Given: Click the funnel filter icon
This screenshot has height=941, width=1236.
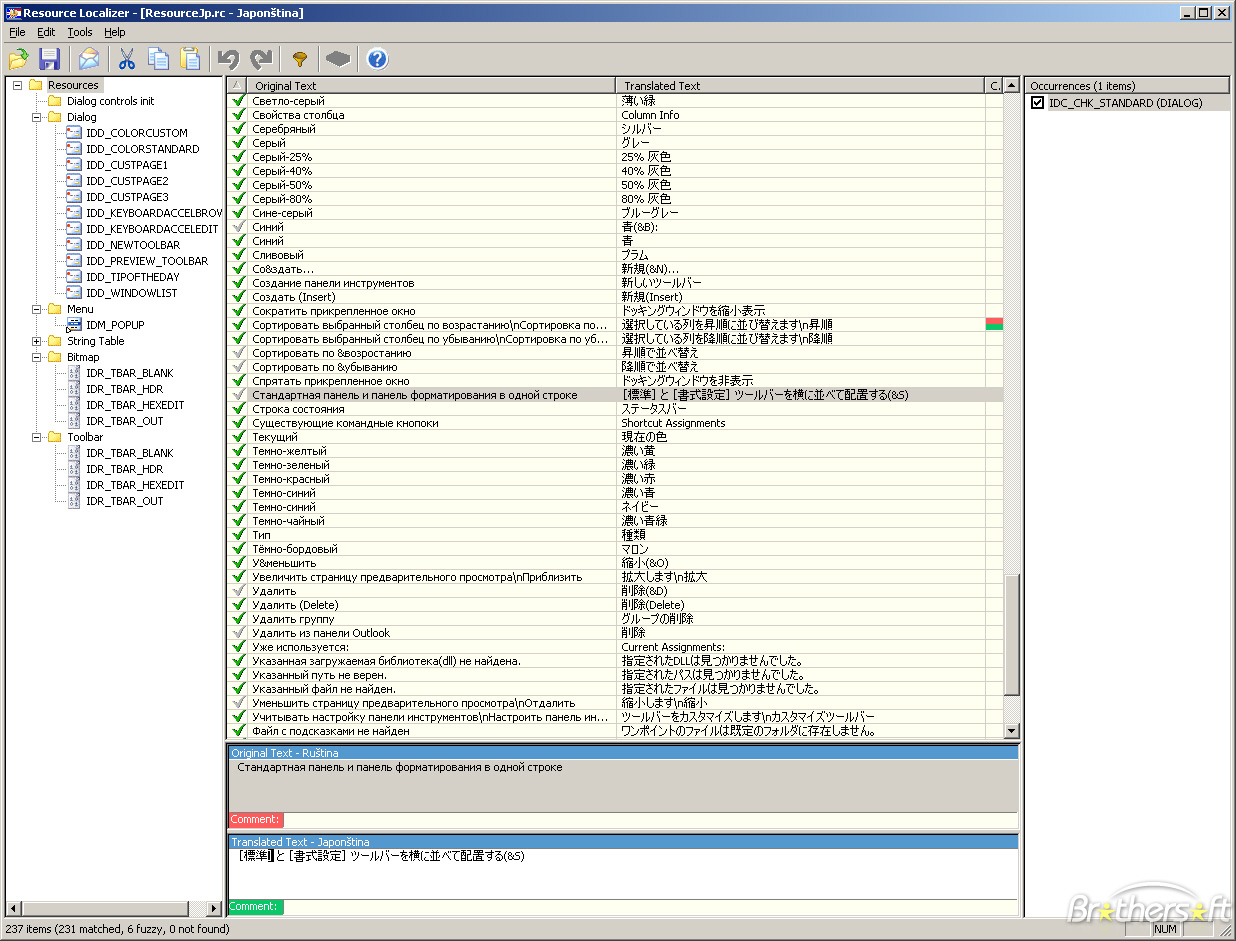Looking at the screenshot, I should [299, 59].
